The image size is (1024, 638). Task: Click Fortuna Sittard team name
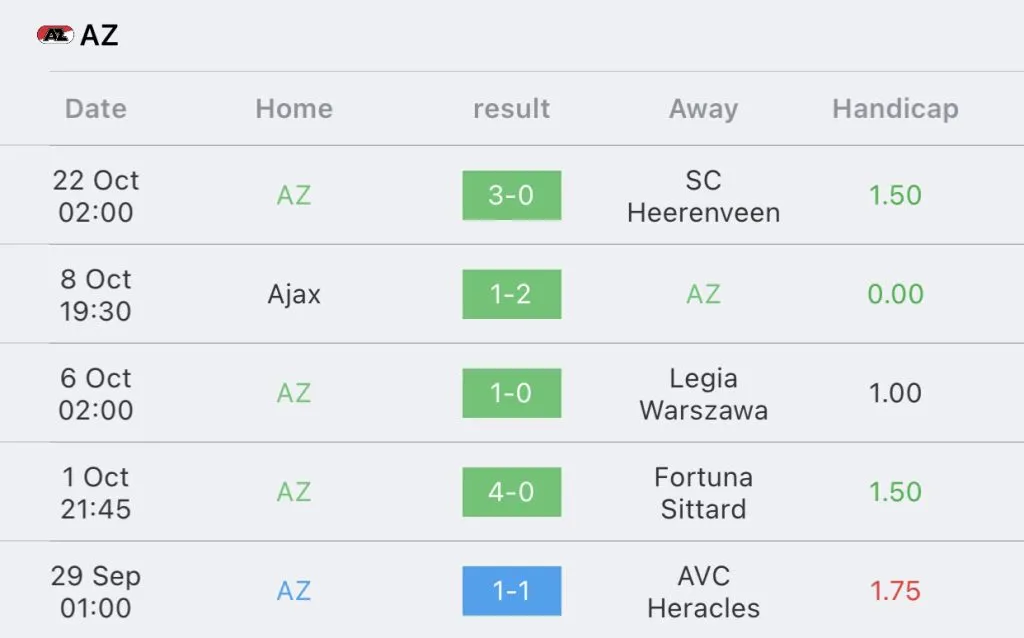[703, 492]
